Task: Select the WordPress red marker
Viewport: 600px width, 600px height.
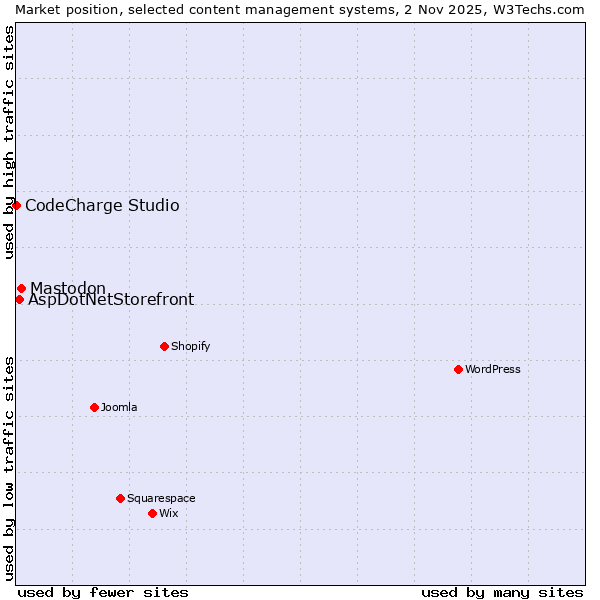Action: (x=458, y=369)
